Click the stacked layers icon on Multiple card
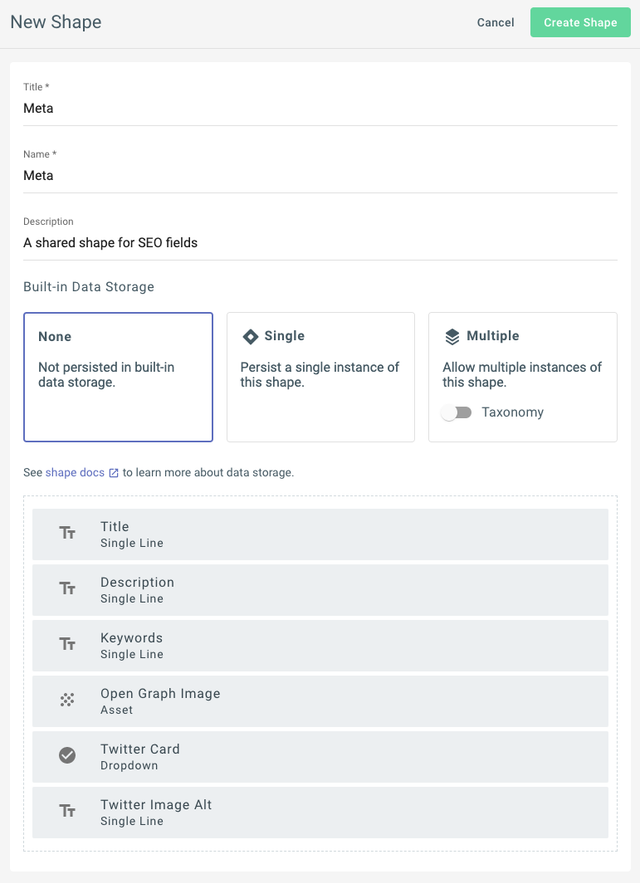 click(452, 337)
